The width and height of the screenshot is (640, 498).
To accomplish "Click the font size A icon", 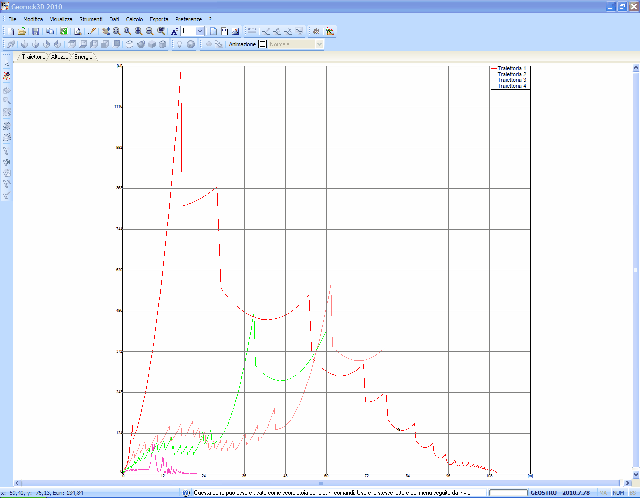I will click(174, 31).
